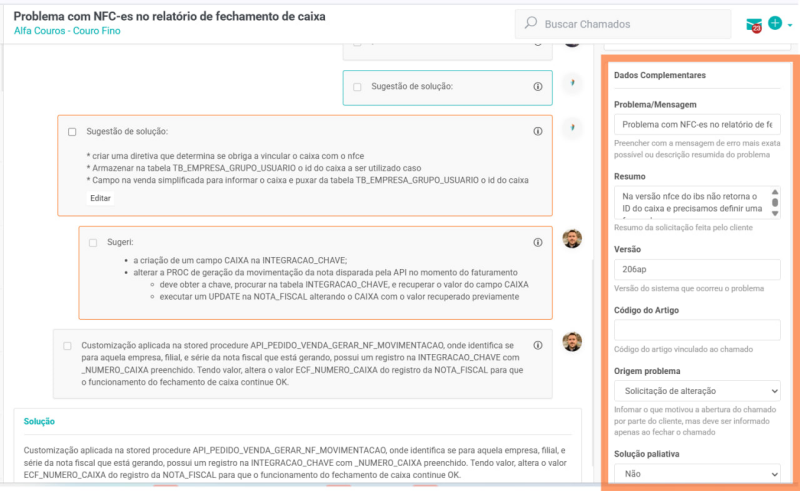The height and width of the screenshot is (491, 800).
Task: Focus the empty Código do Artigo field
Action: point(697,330)
